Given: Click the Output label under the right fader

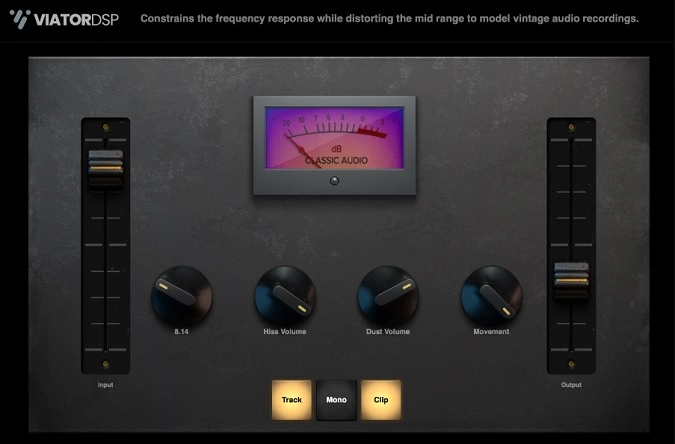Looking at the screenshot, I should pyautogui.click(x=571, y=385).
